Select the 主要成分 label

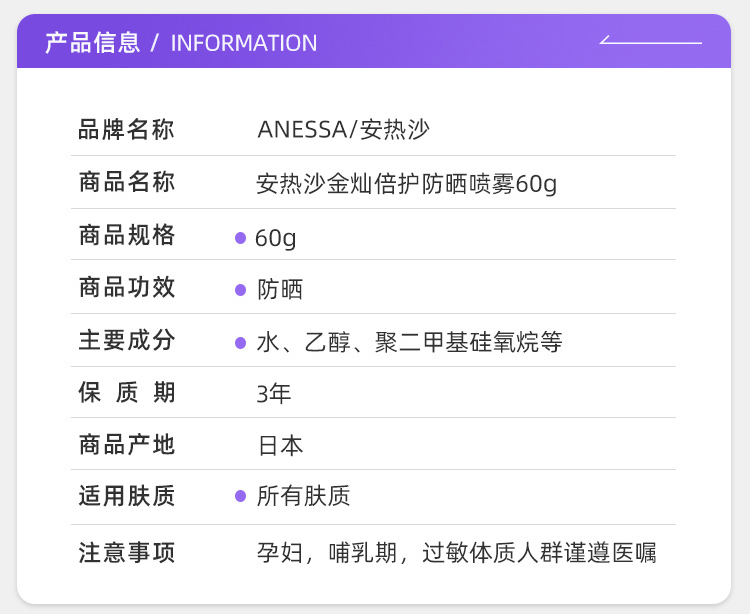point(127,341)
